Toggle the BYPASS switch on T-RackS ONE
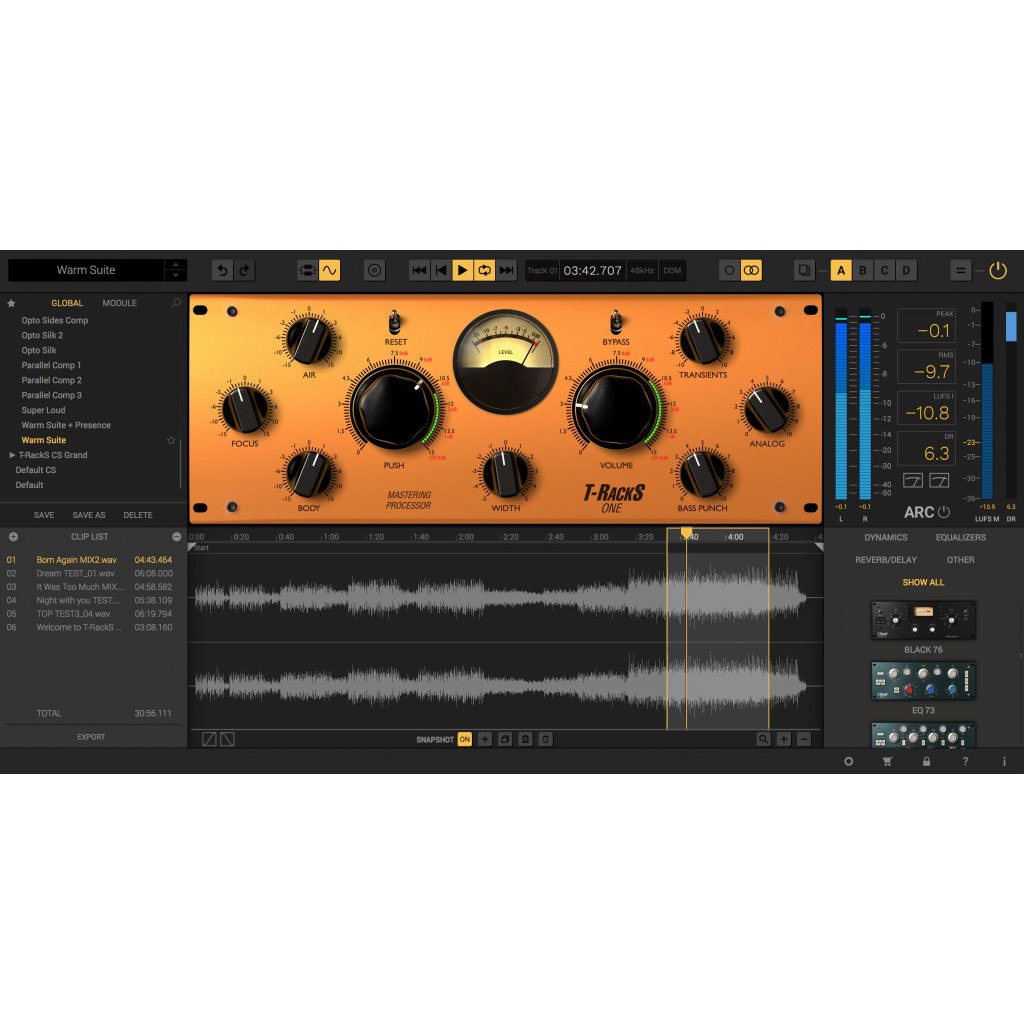The height and width of the screenshot is (1024, 1024). click(619, 323)
